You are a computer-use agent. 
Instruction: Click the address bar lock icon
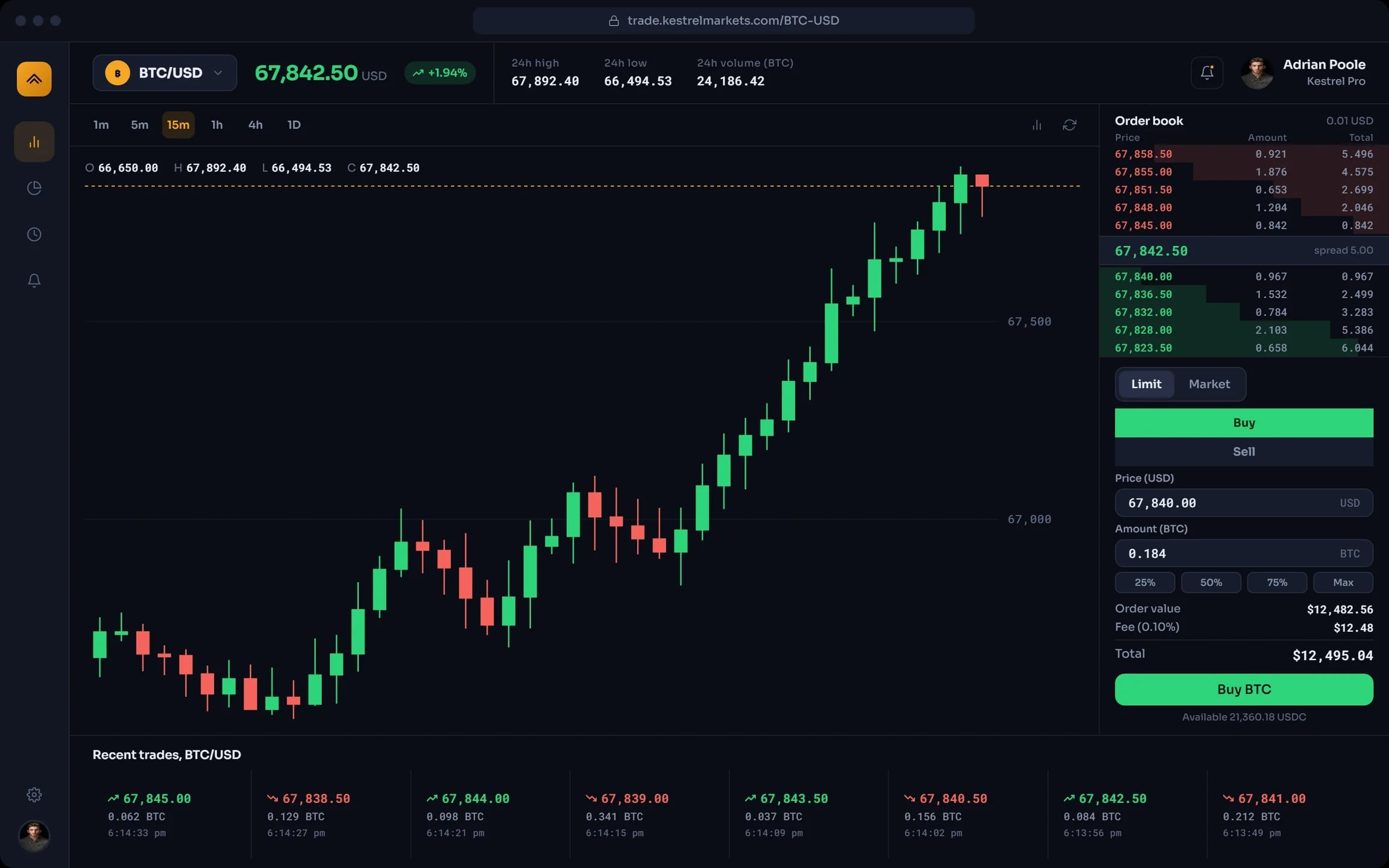pyautogui.click(x=614, y=21)
